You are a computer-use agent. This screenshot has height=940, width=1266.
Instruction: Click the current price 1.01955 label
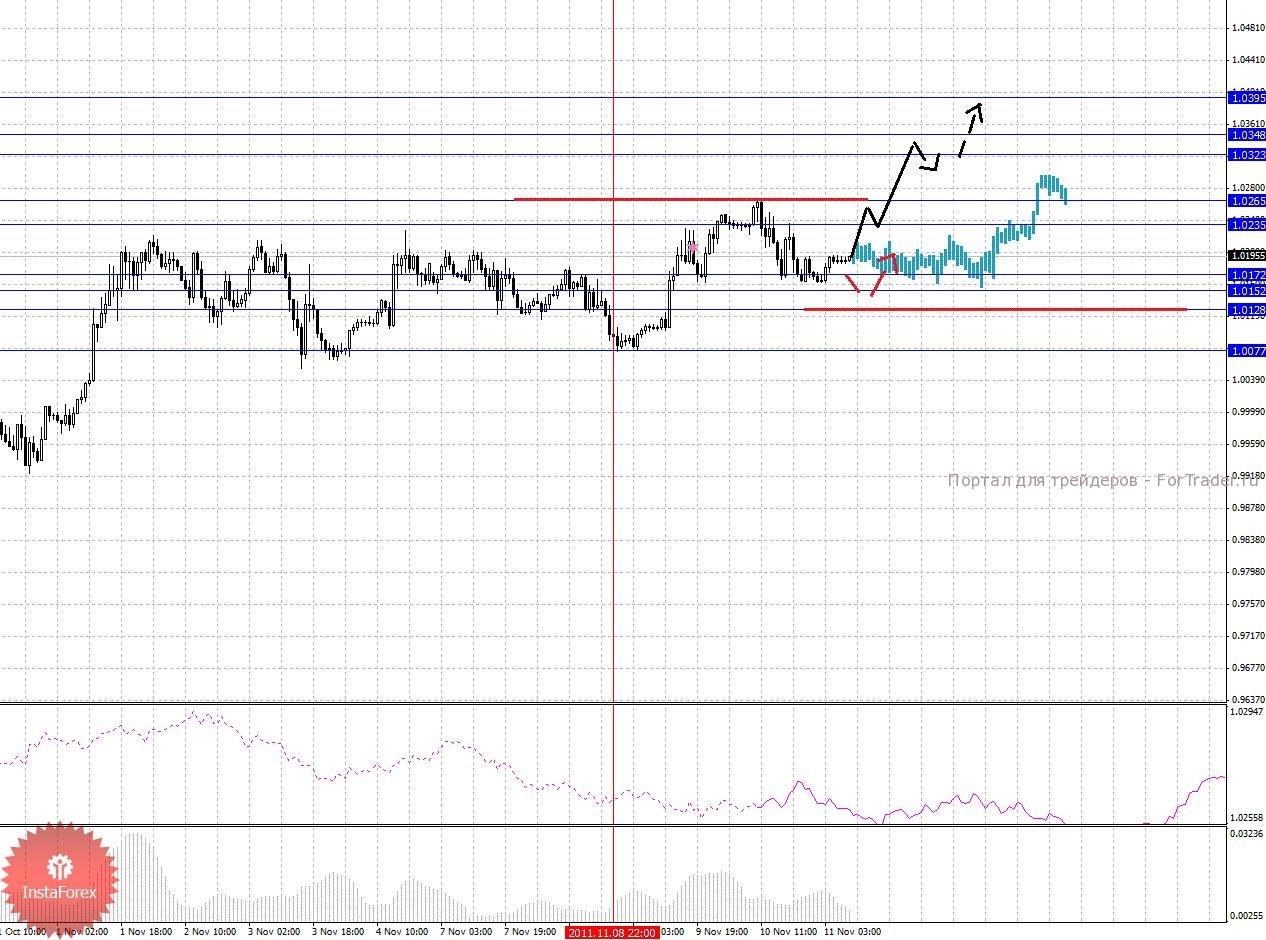pyautogui.click(x=1247, y=256)
